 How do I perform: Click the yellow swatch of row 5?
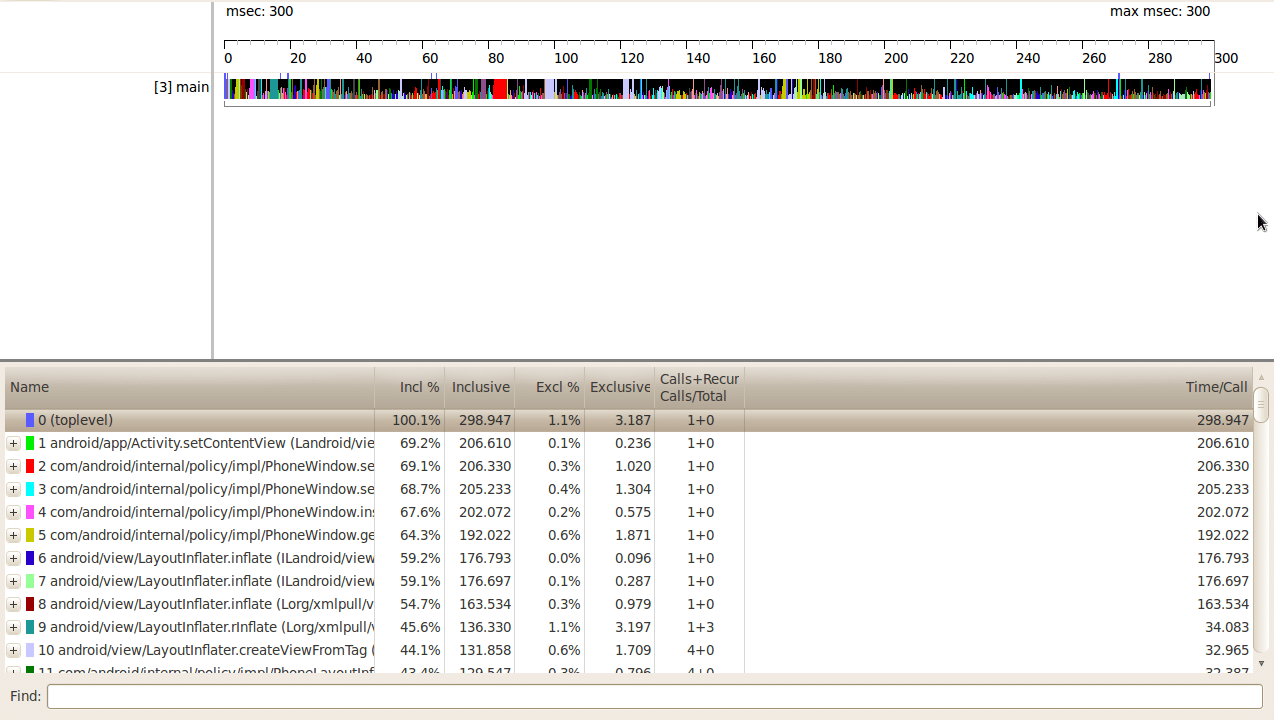(30, 535)
